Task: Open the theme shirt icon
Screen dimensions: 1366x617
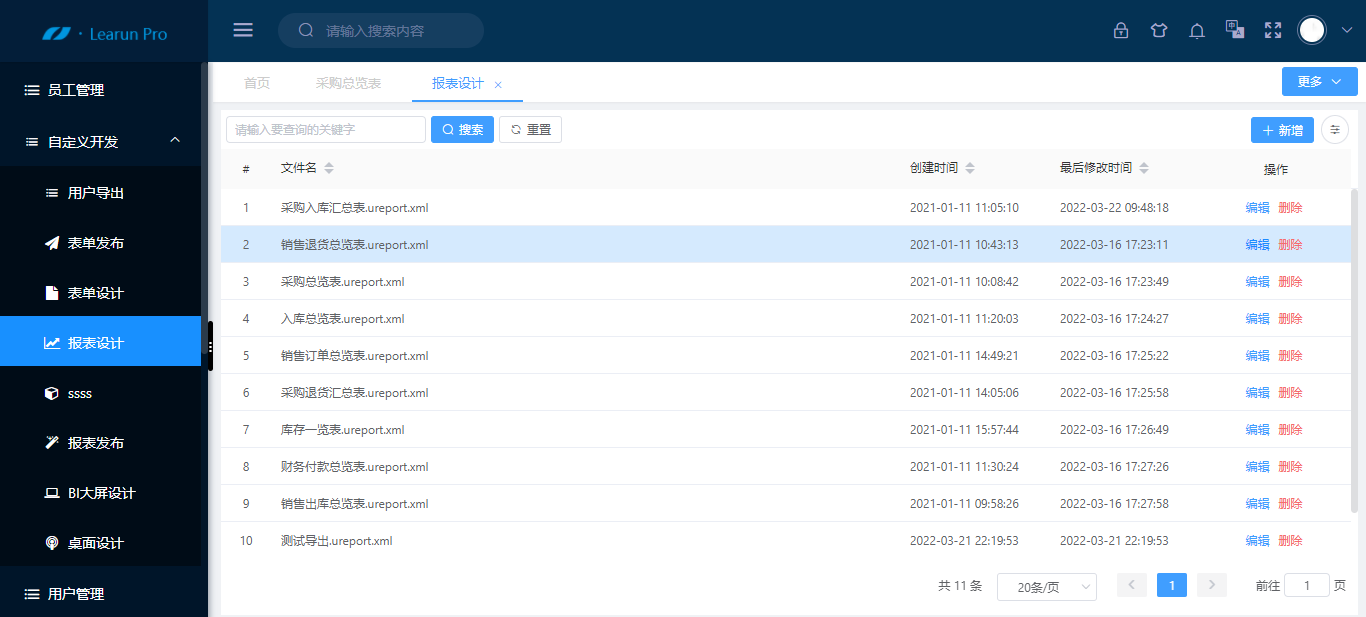Action: [1159, 31]
